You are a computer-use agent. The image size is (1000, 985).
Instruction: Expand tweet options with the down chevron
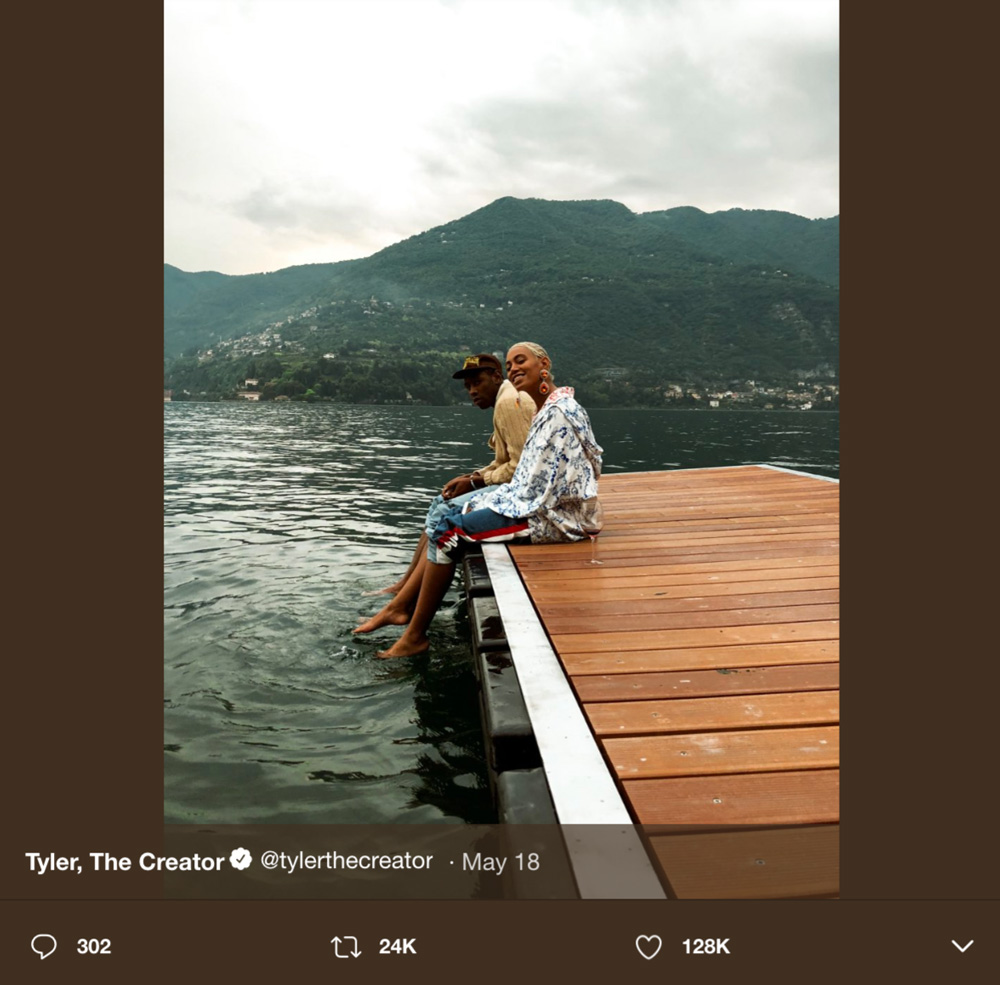962,945
